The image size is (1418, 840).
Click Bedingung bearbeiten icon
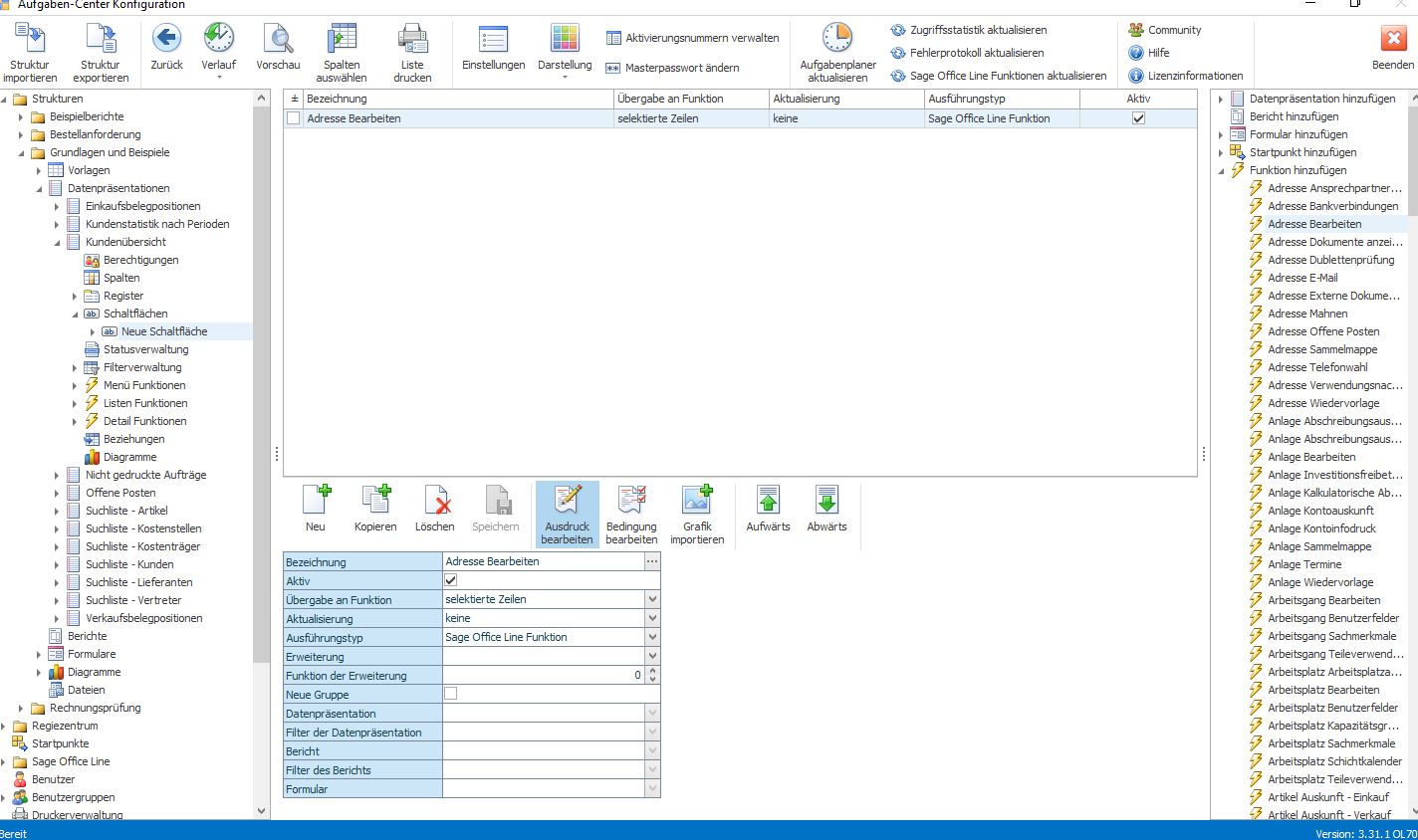tap(631, 500)
